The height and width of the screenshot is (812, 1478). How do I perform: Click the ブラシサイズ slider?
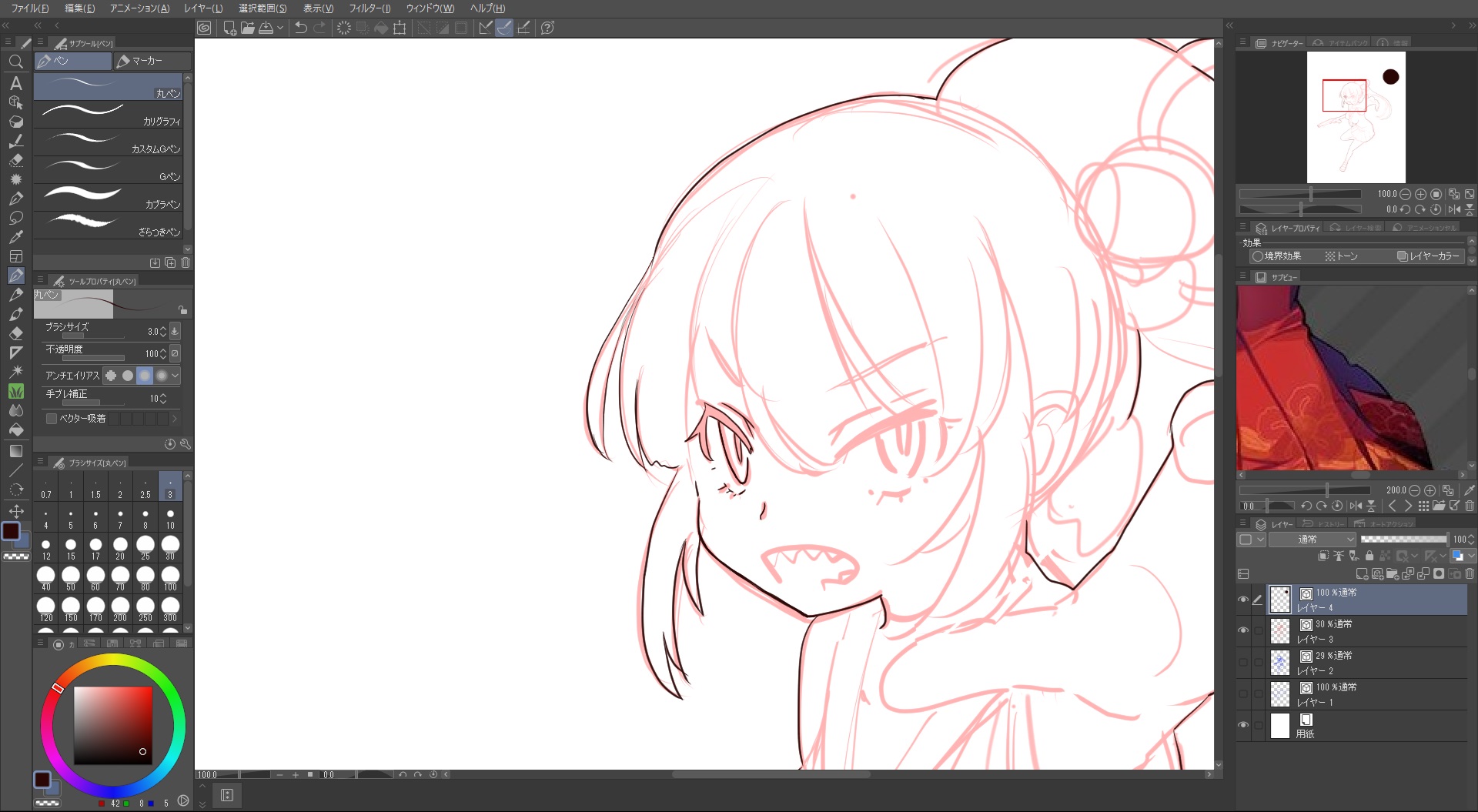[x=93, y=336]
